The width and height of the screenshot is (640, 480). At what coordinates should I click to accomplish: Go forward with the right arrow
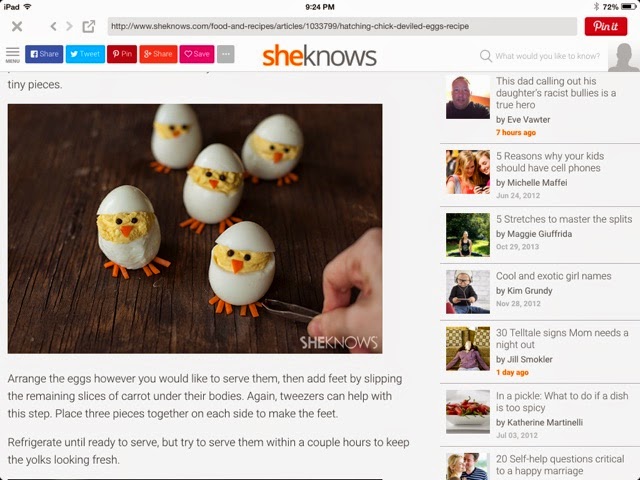69,27
